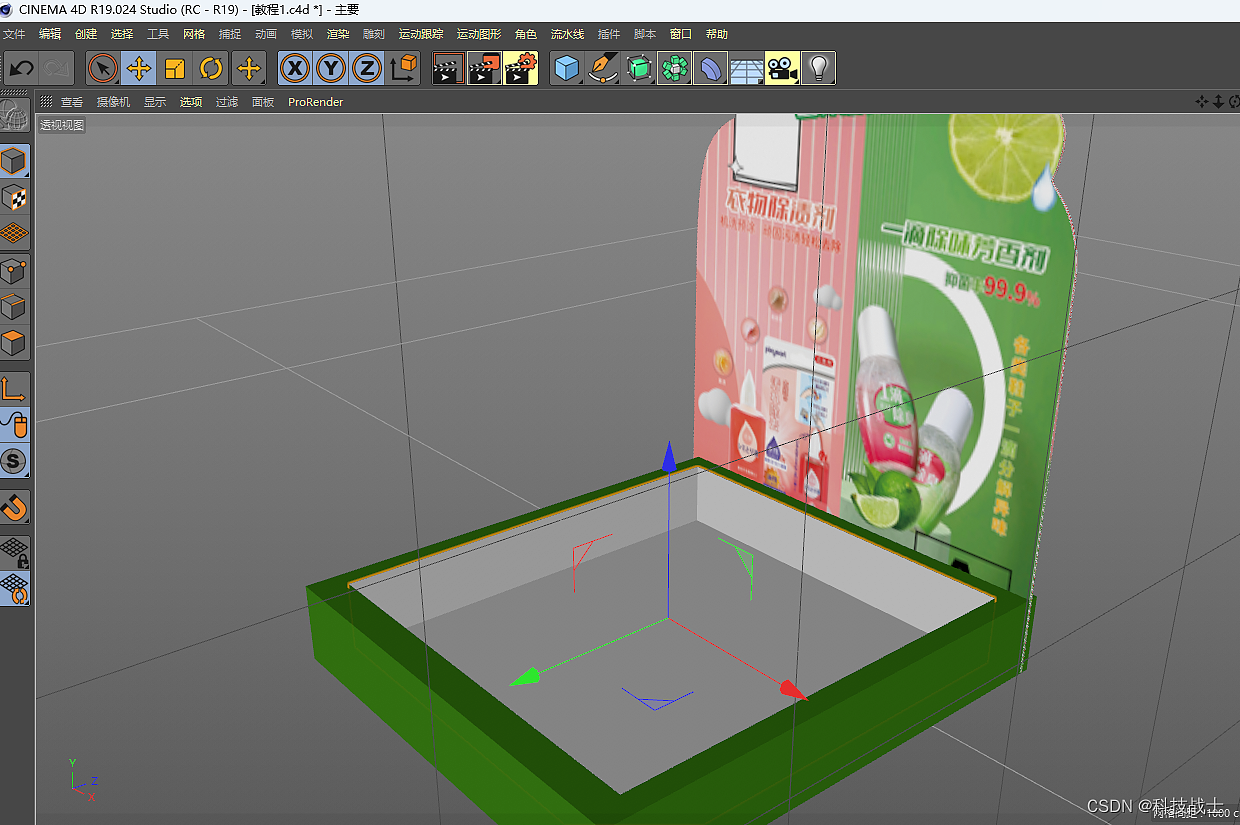The width and height of the screenshot is (1240, 825).
Task: Open the viewport 过滤 menu
Action: (x=227, y=102)
